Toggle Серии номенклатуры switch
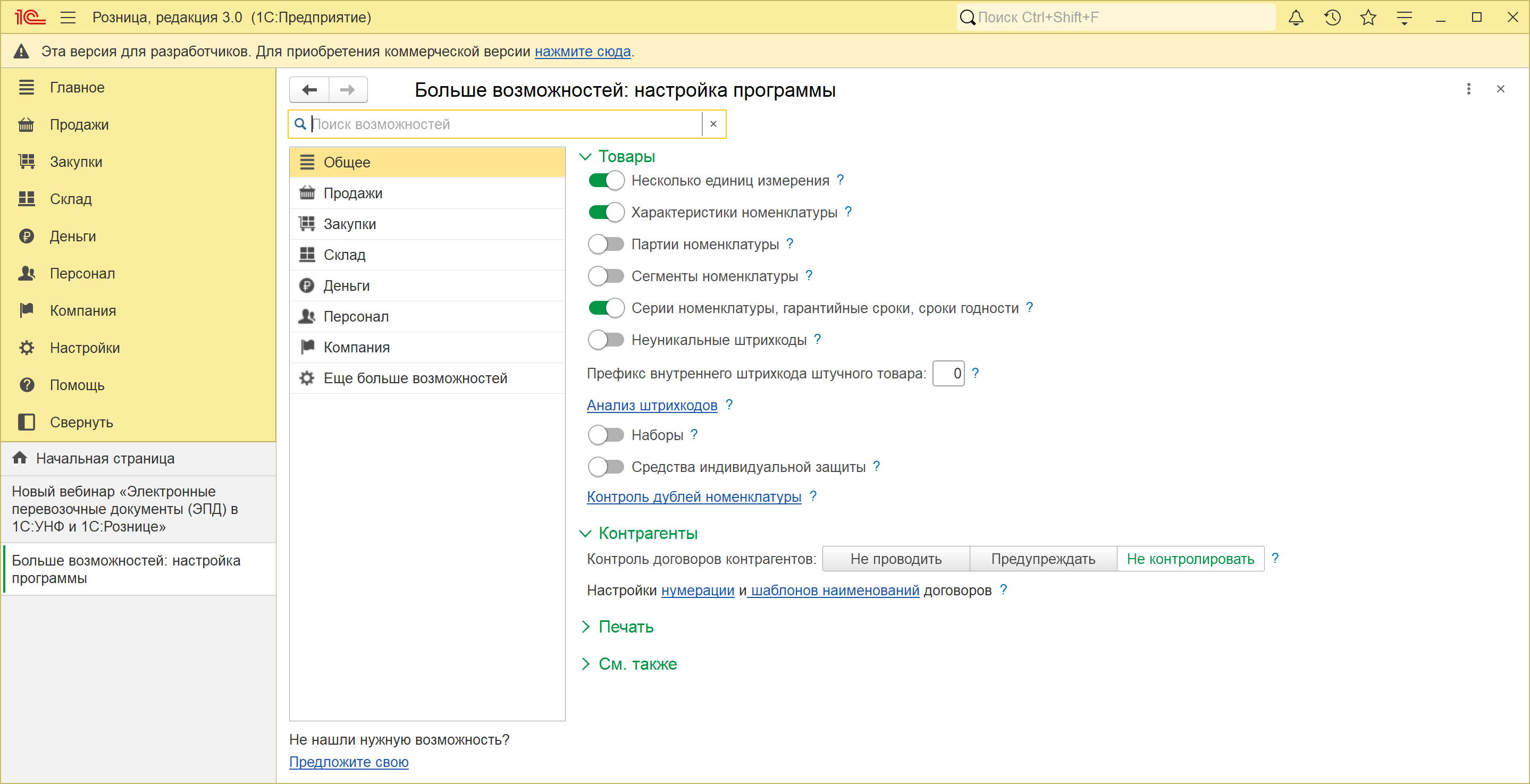1530x784 pixels. [606, 308]
